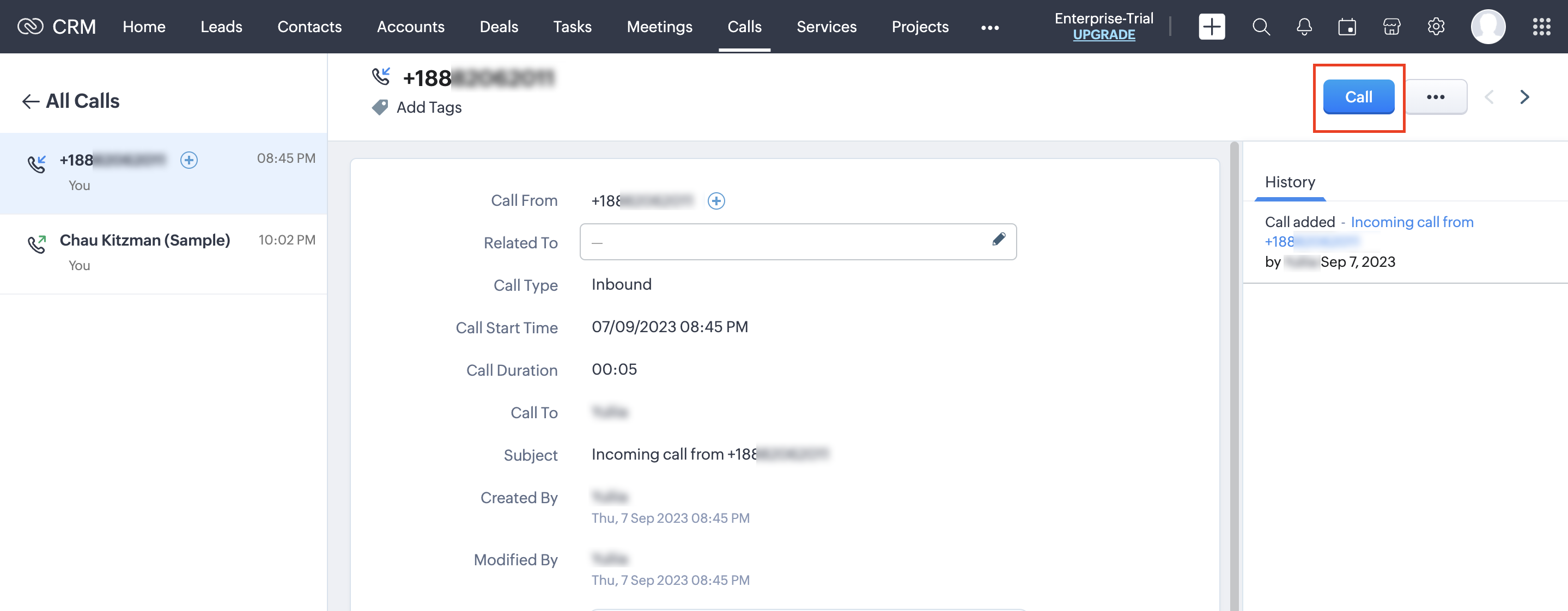Expand the more modules ellipsis in navigation

pos(990,27)
